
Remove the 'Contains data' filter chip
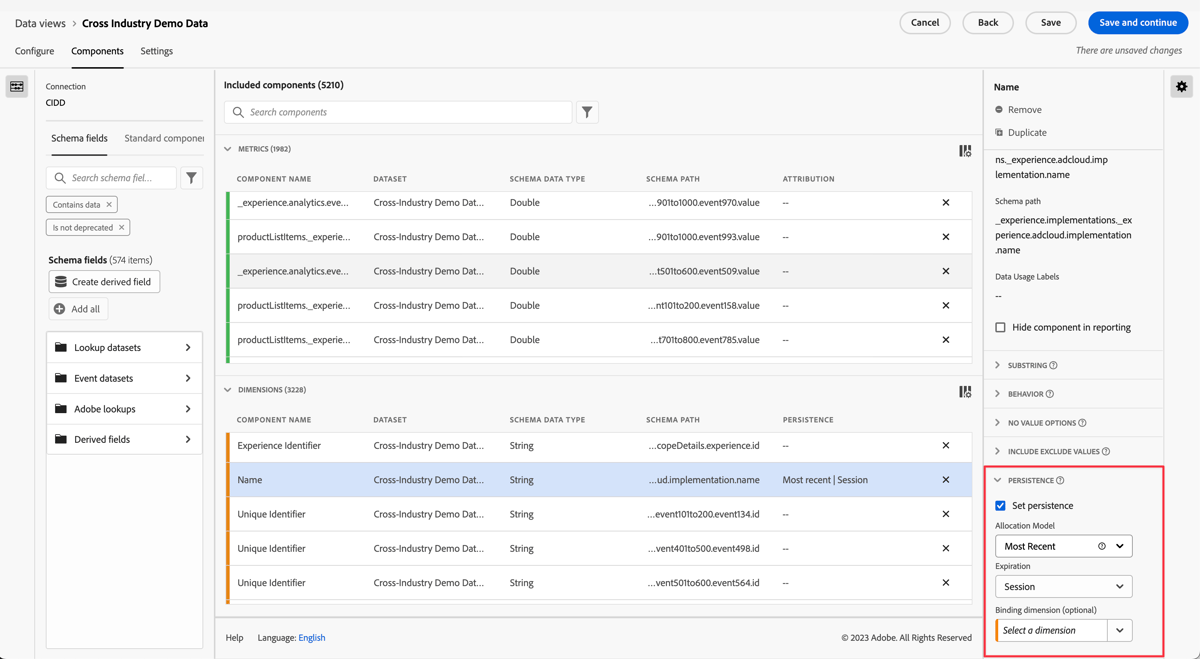(108, 204)
